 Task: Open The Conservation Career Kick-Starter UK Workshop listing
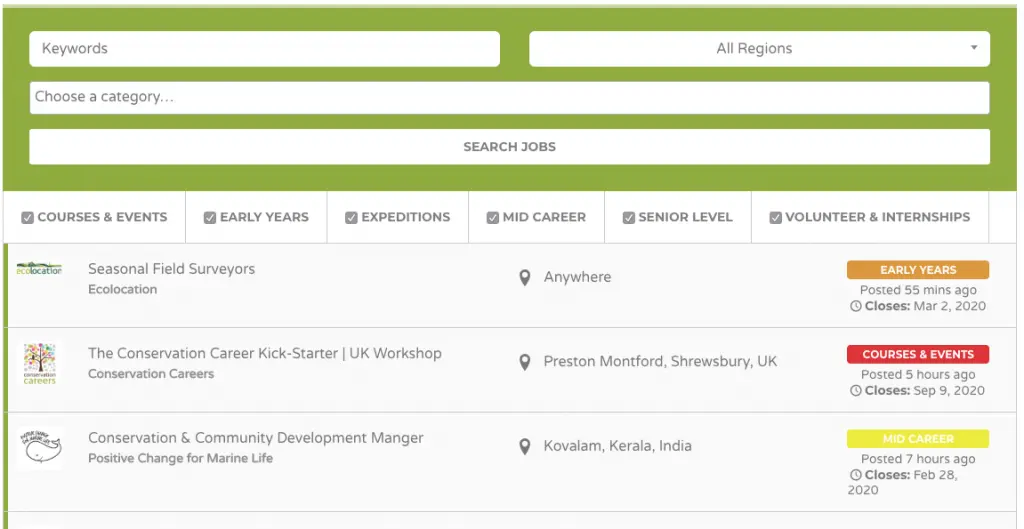coord(265,353)
